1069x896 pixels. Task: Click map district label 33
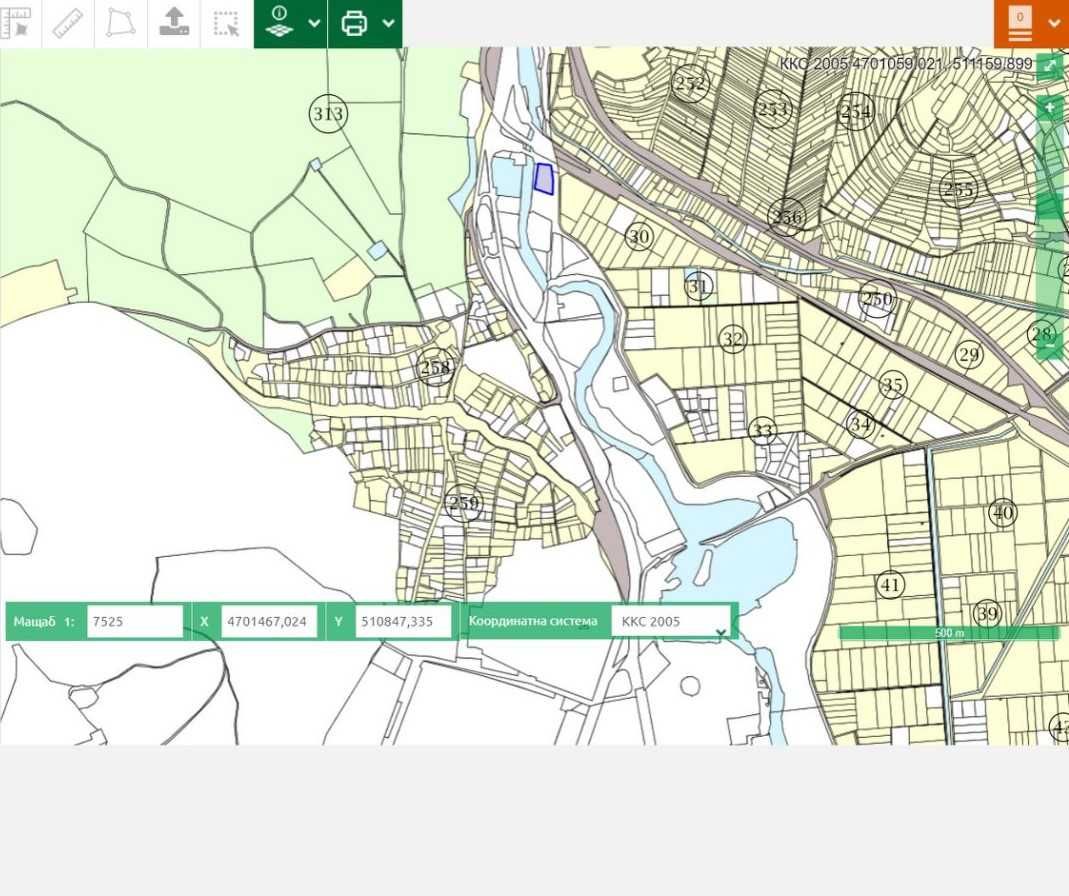coord(762,431)
